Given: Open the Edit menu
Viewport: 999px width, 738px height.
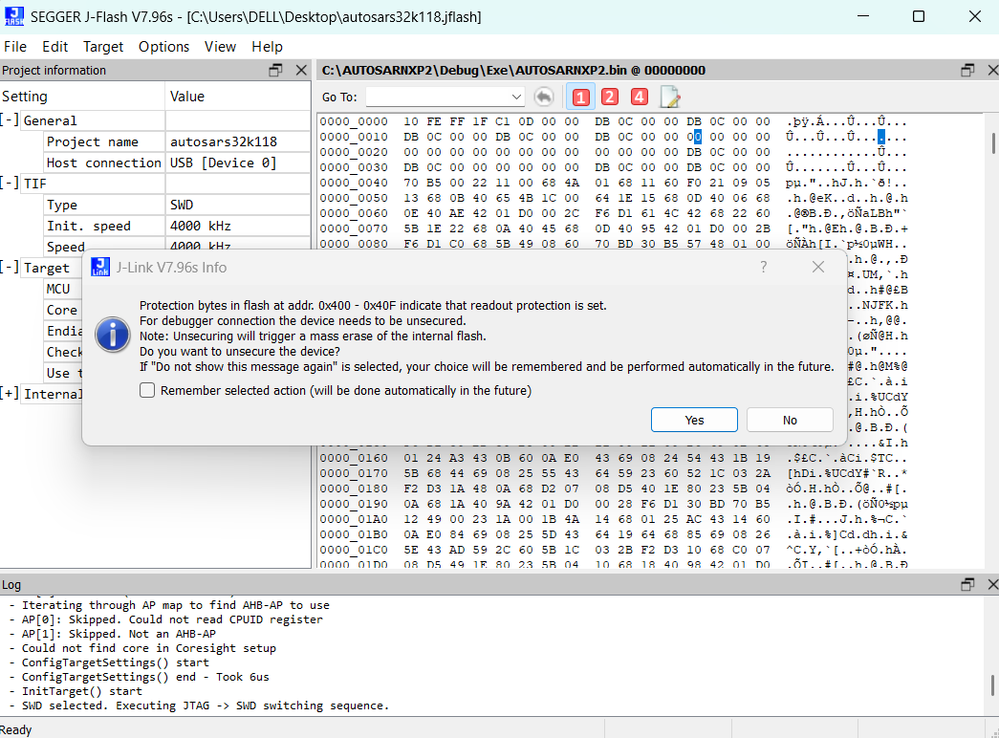Looking at the screenshot, I should pos(55,47).
